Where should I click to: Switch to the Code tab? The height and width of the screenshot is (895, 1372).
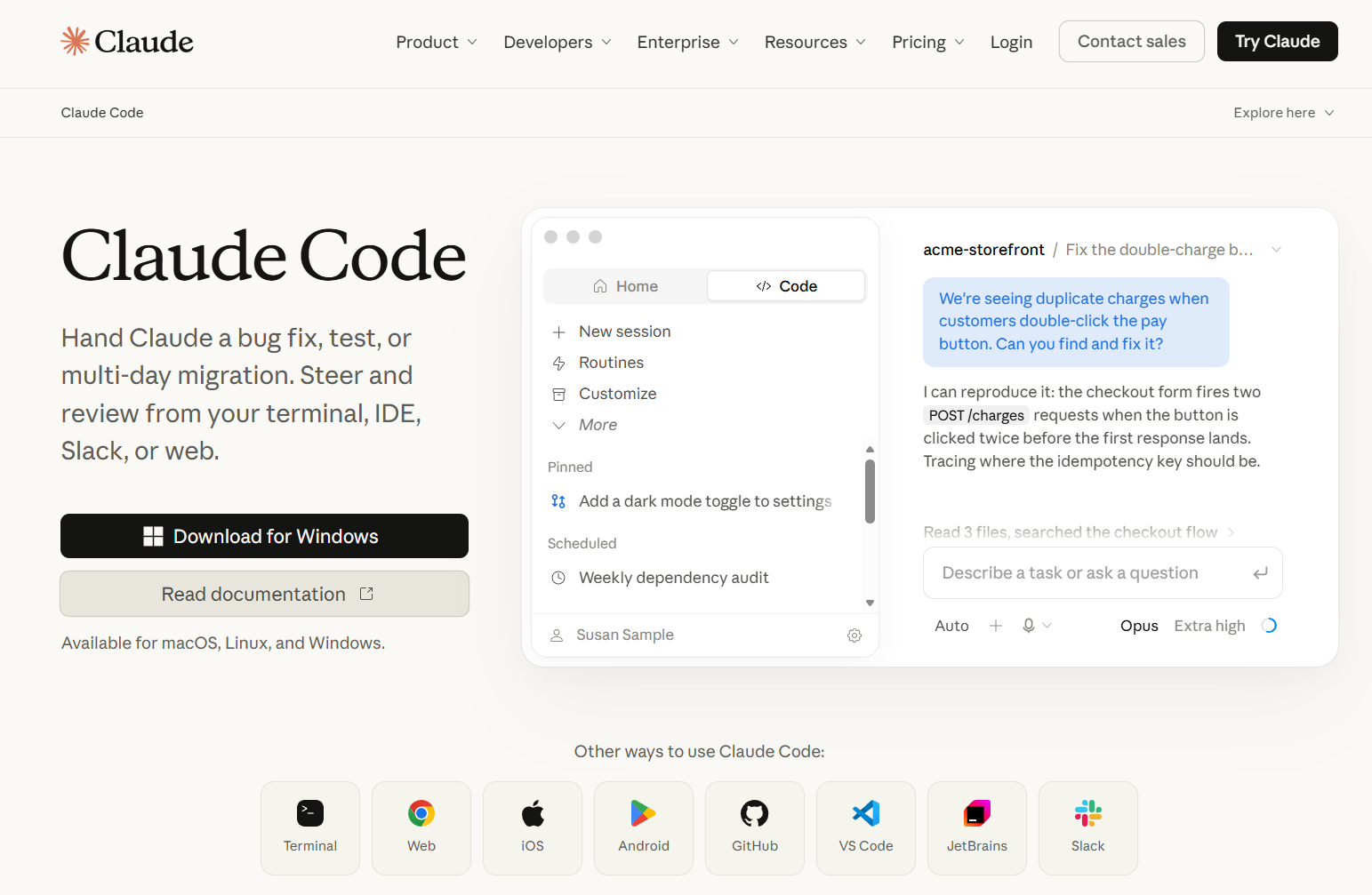pyautogui.click(x=786, y=286)
